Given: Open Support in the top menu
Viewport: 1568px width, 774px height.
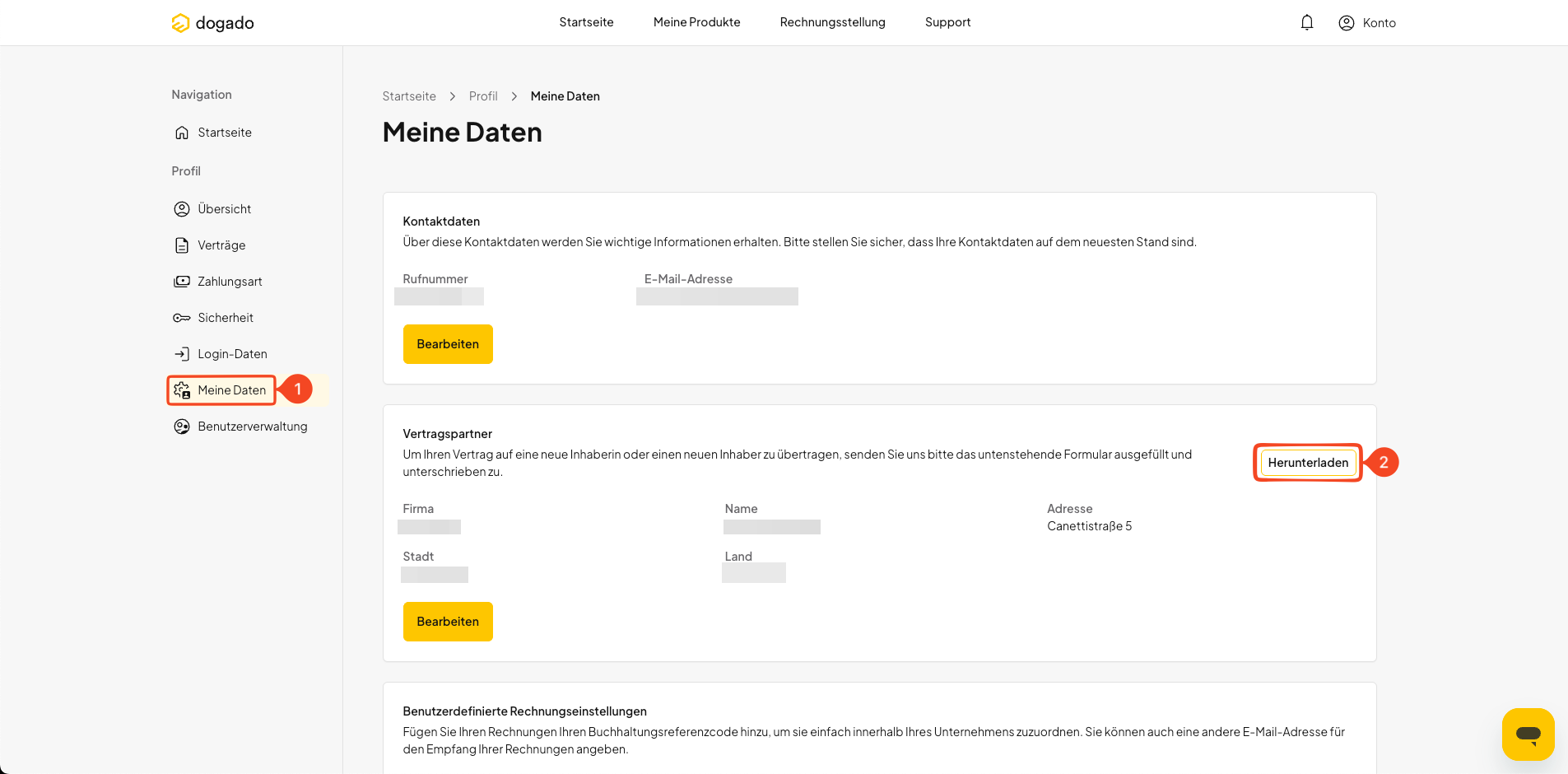Looking at the screenshot, I should (947, 22).
